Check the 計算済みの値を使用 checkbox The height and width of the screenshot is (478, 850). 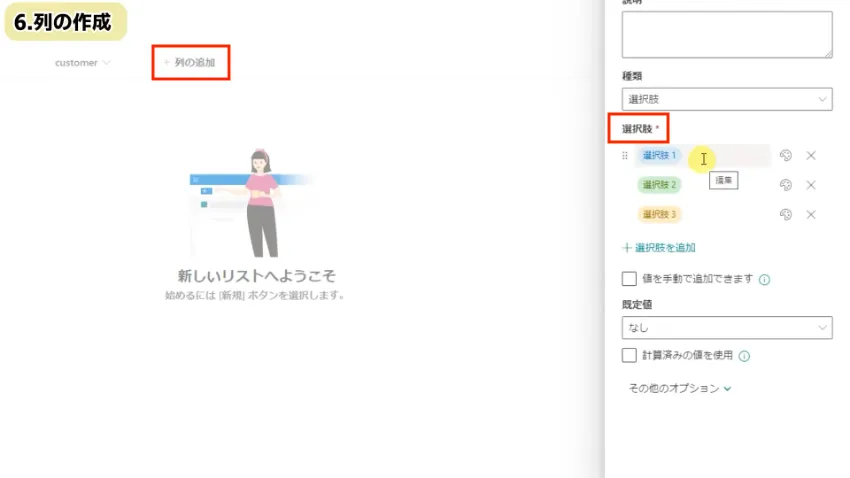click(x=629, y=355)
